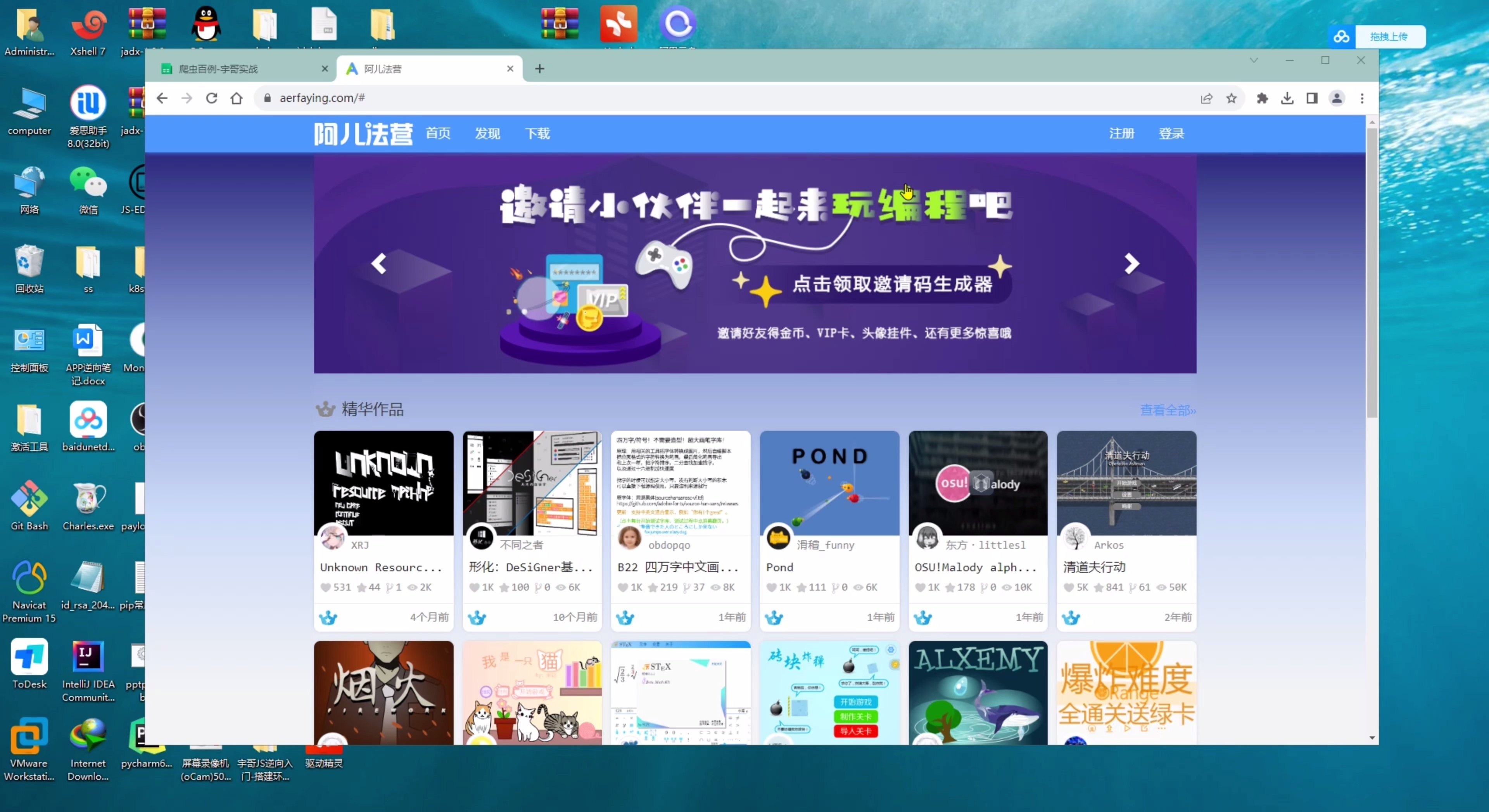
Task: Click the 登录 login link
Action: tap(1171, 133)
